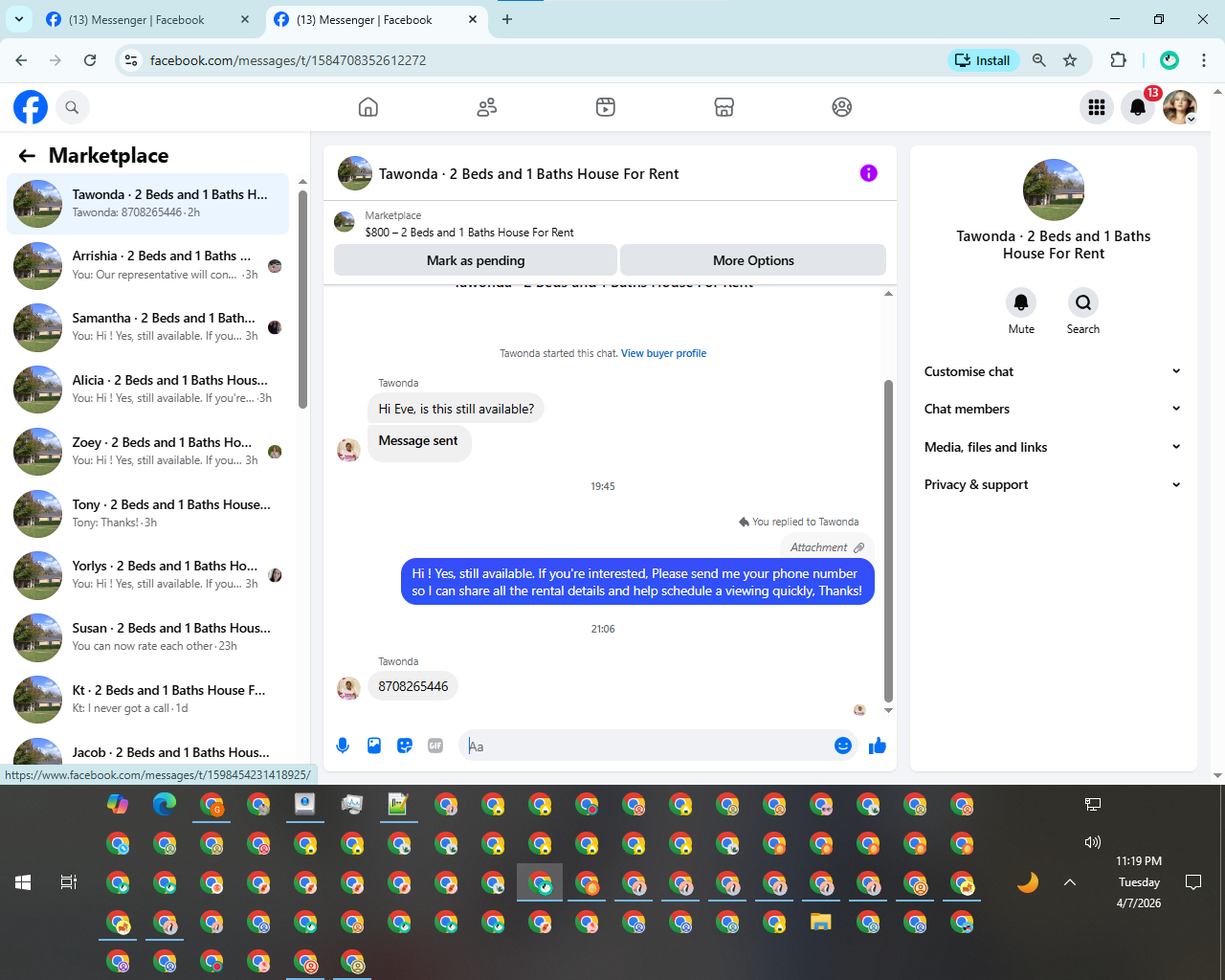Click the attach photo icon in composer
Image resolution: width=1225 pixels, height=980 pixels.
[374, 746]
